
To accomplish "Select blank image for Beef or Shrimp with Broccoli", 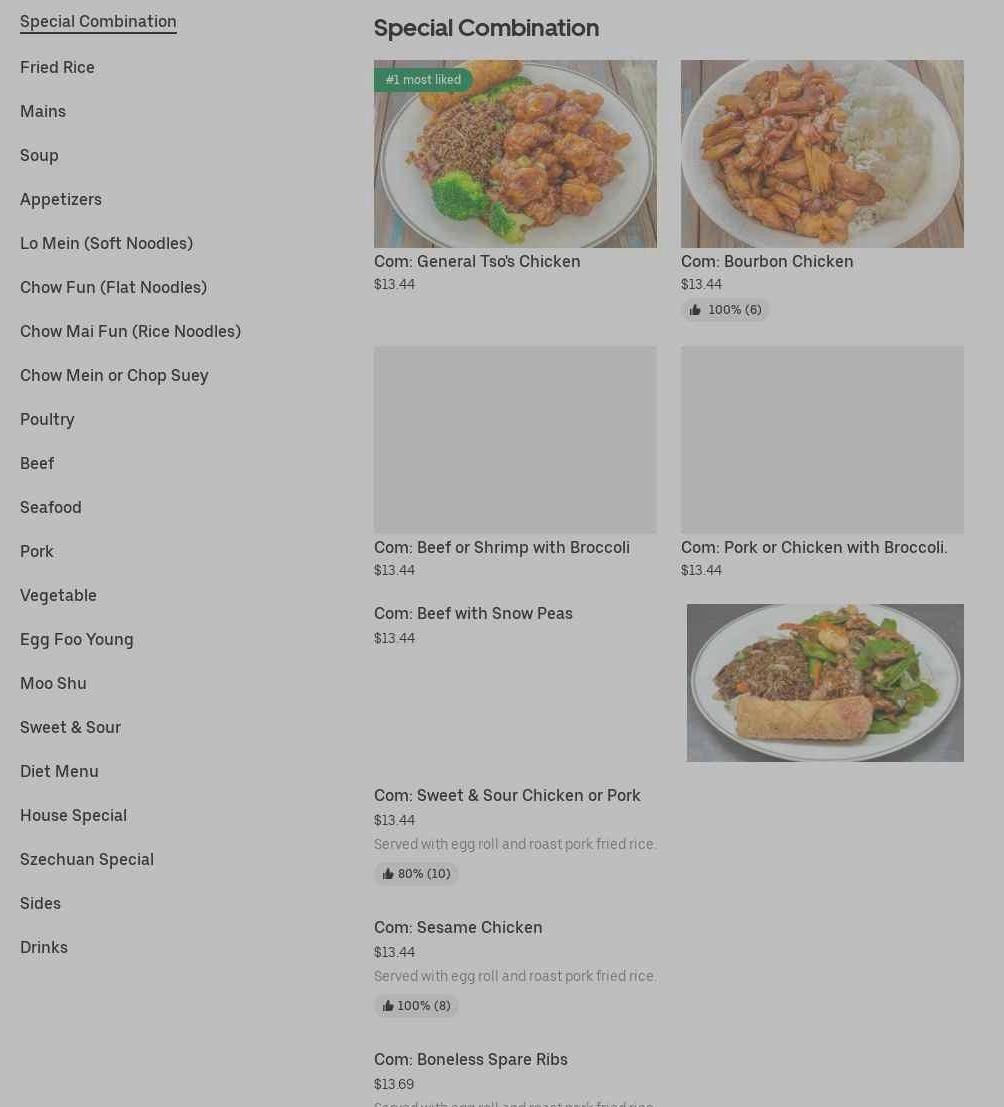I will point(515,439).
